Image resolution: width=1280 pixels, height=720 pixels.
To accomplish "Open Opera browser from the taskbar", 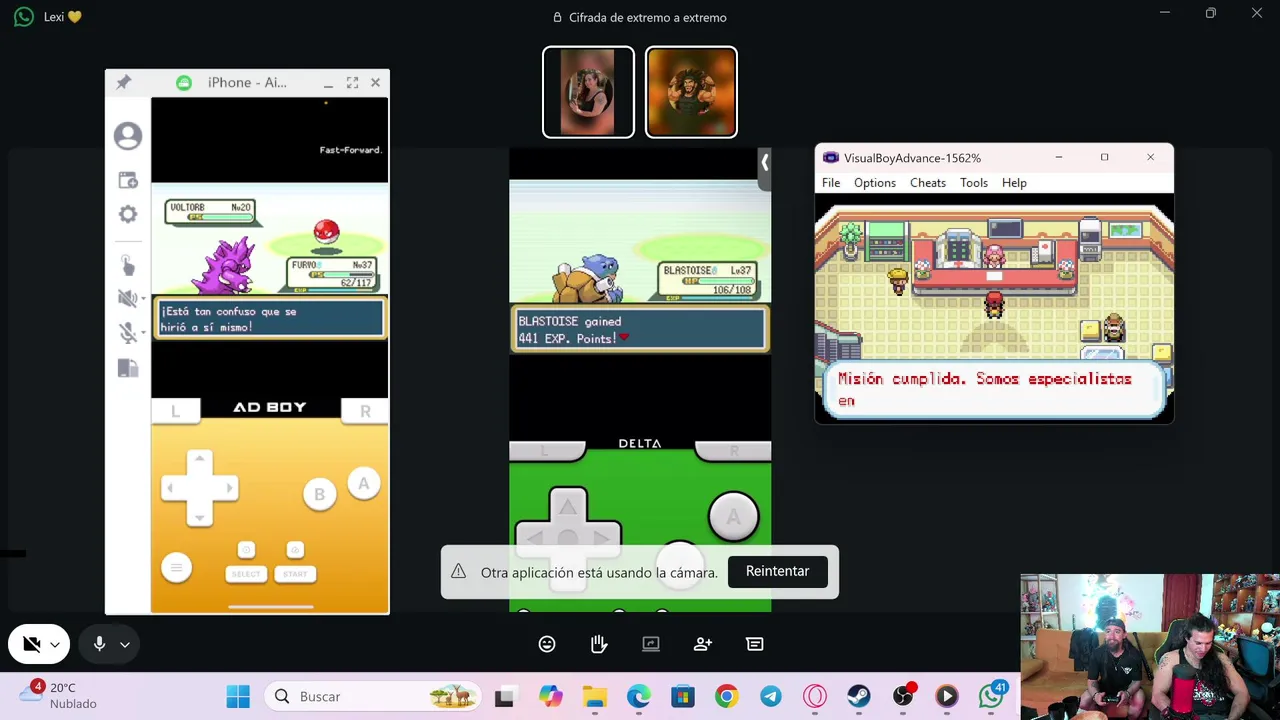I will click(815, 696).
